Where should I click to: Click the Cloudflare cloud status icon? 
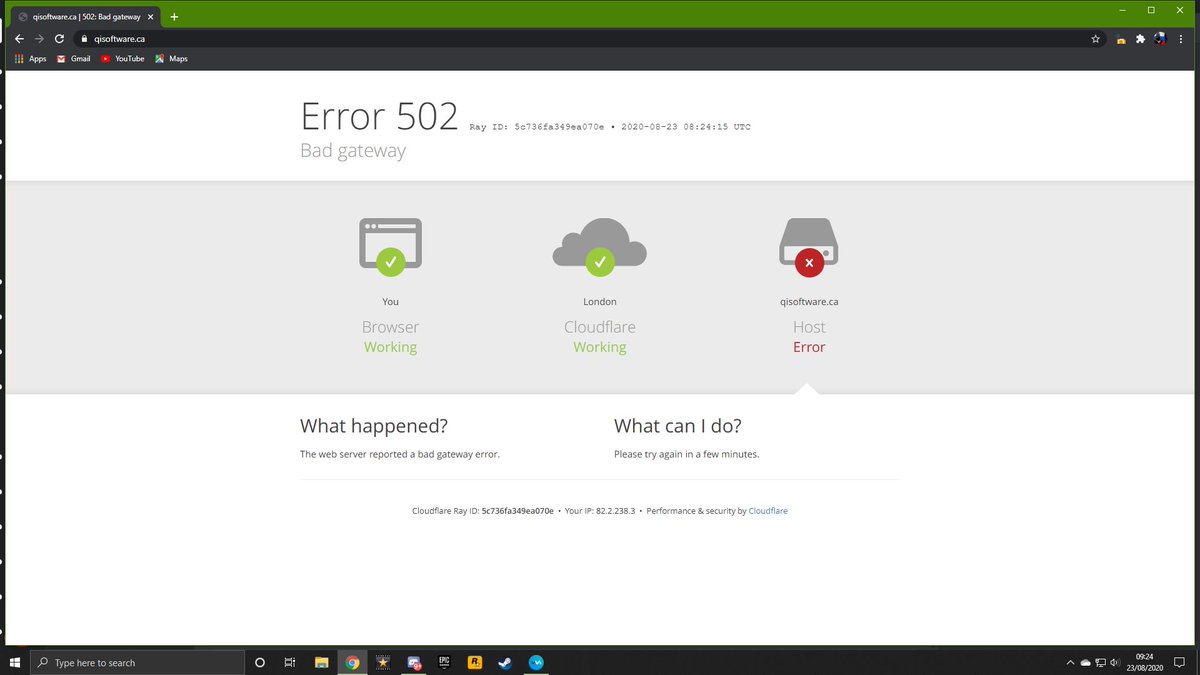600,246
